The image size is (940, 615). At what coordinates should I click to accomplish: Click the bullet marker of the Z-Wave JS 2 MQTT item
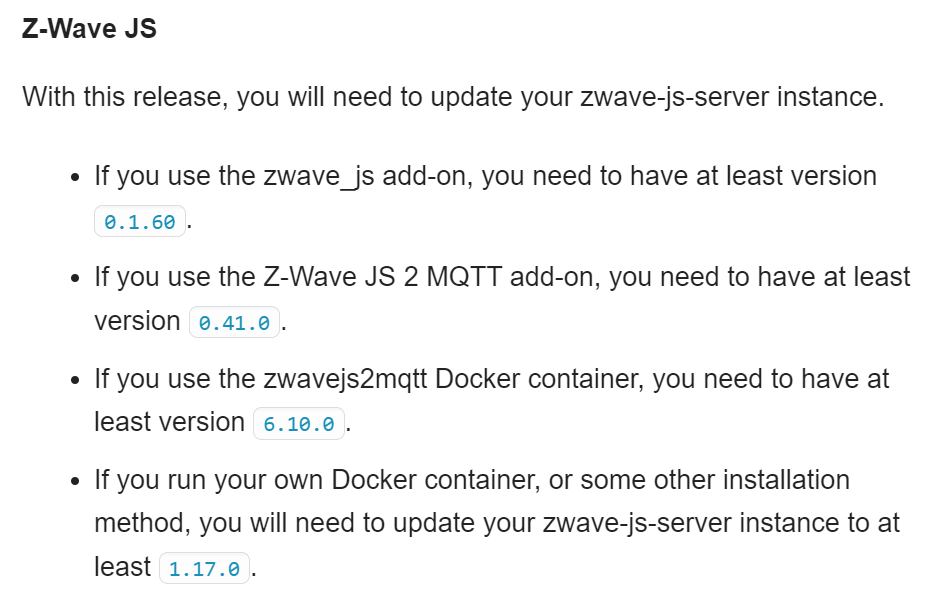75,279
